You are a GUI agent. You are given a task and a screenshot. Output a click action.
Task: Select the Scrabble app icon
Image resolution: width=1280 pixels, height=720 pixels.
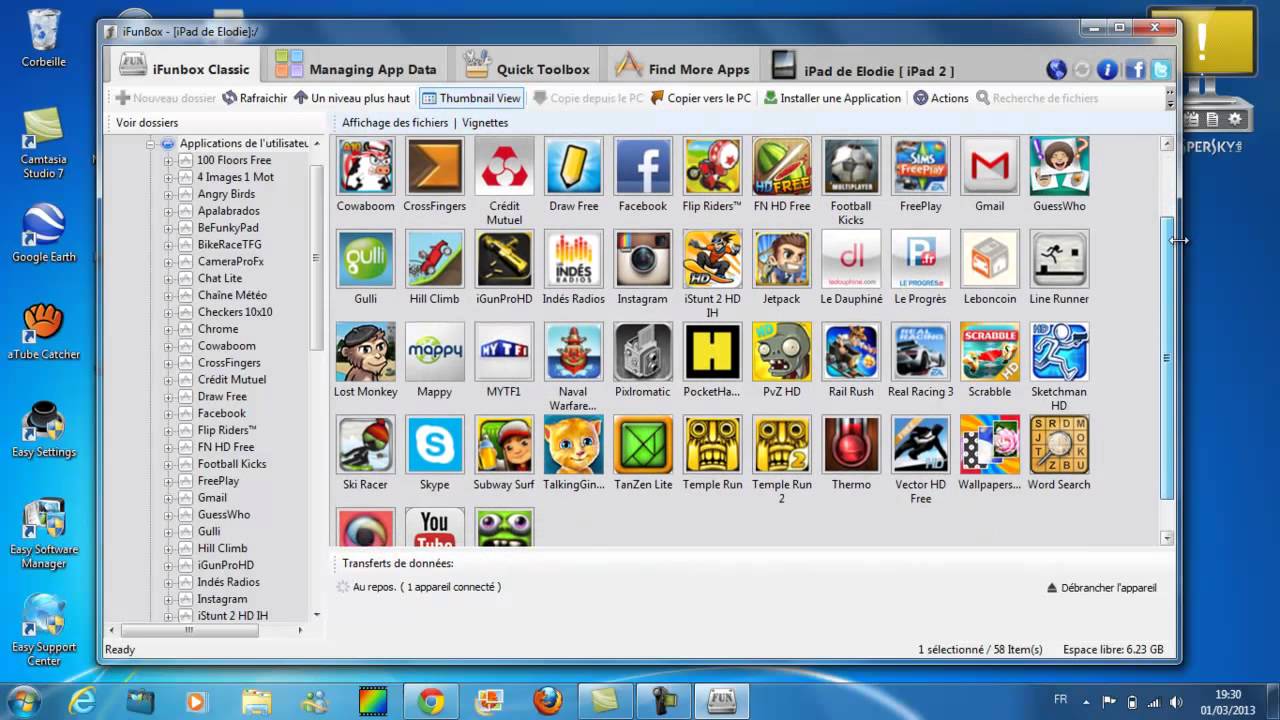(990, 352)
